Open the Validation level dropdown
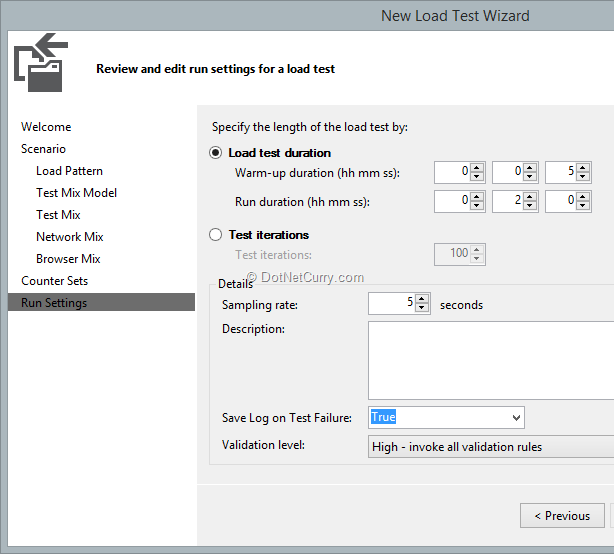This screenshot has height=554, width=614. (x=490, y=447)
